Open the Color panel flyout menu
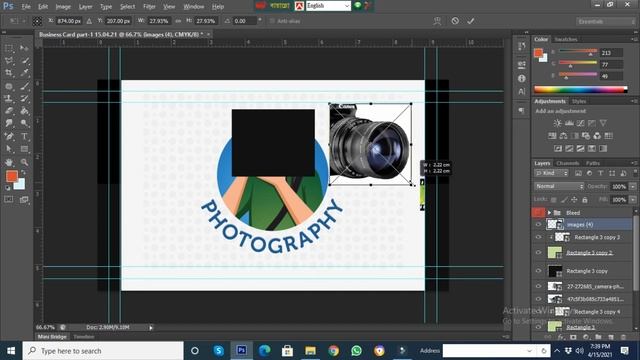640x360 pixels. pyautogui.click(x=634, y=40)
